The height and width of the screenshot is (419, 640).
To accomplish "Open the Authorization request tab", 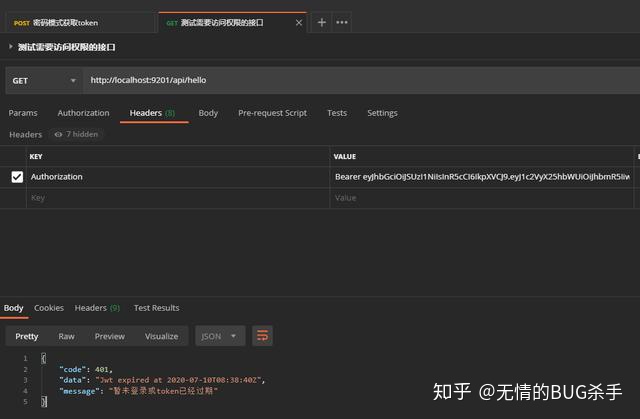I will (x=83, y=113).
